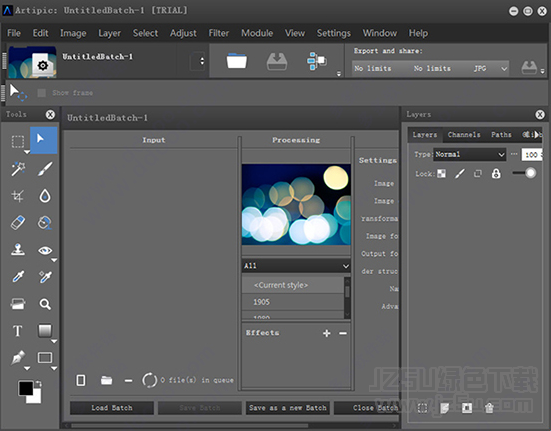The height and width of the screenshot is (431, 551).
Task: Select the Brush tool
Action: (45, 169)
